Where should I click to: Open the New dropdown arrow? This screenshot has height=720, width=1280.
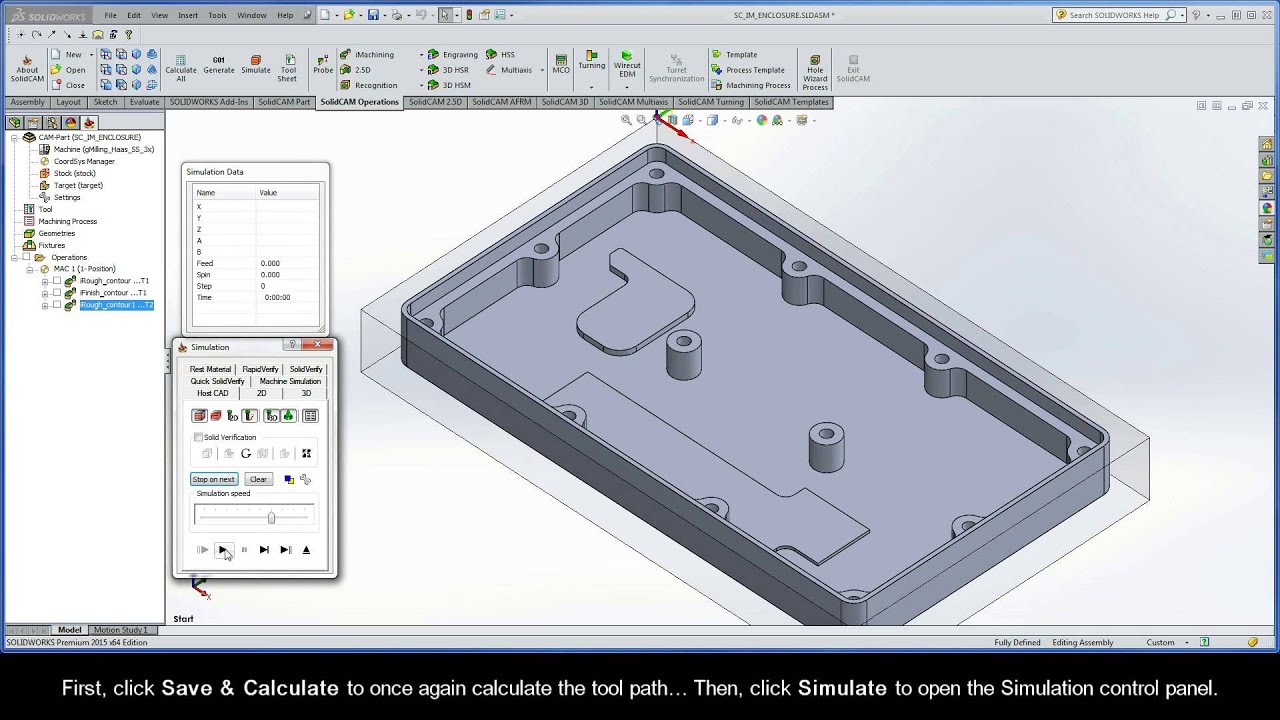[x=91, y=55]
